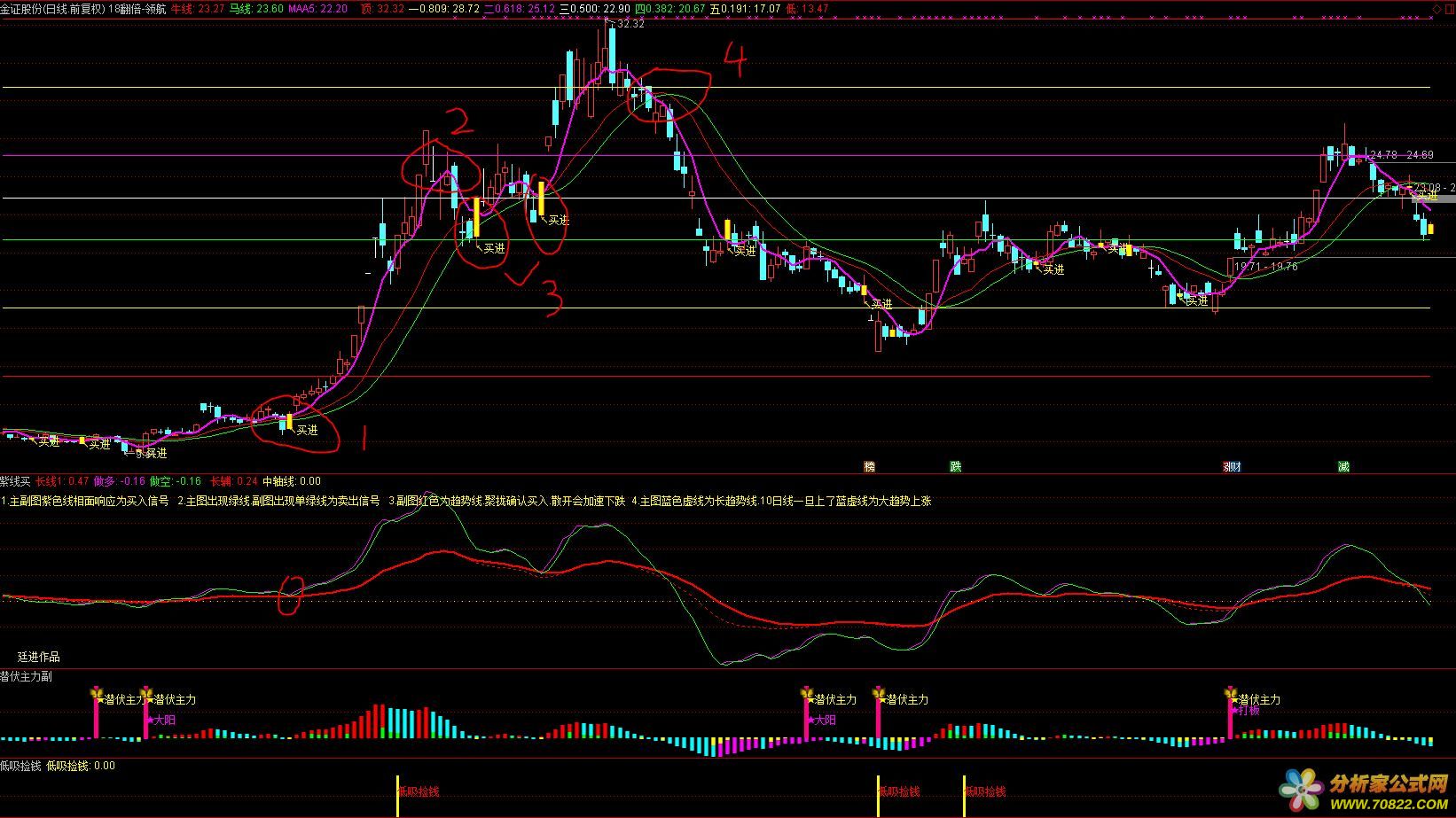Viewport: 1456px width, 818px height.
Task: Click the yellow candle with 买进 under the 32.32 peak slope
Action: [x=727, y=230]
